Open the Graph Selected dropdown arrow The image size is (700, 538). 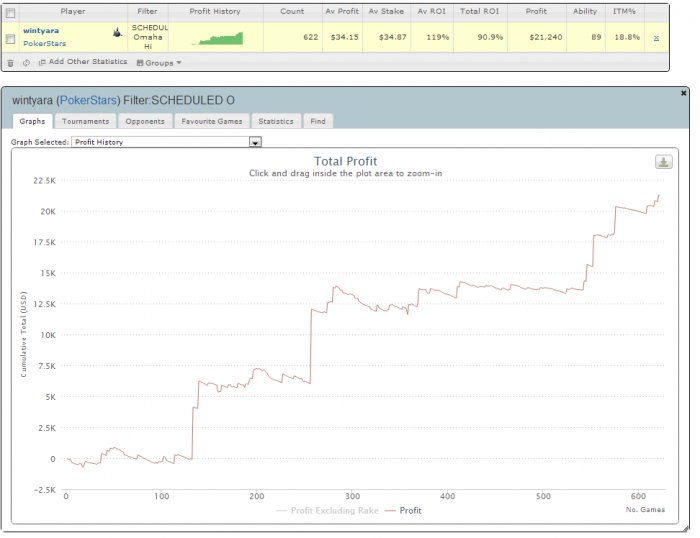[255, 142]
